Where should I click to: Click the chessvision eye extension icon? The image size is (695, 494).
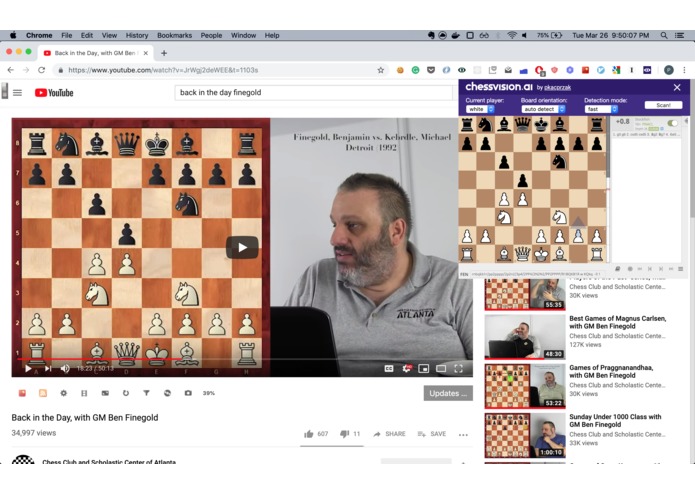[647, 70]
